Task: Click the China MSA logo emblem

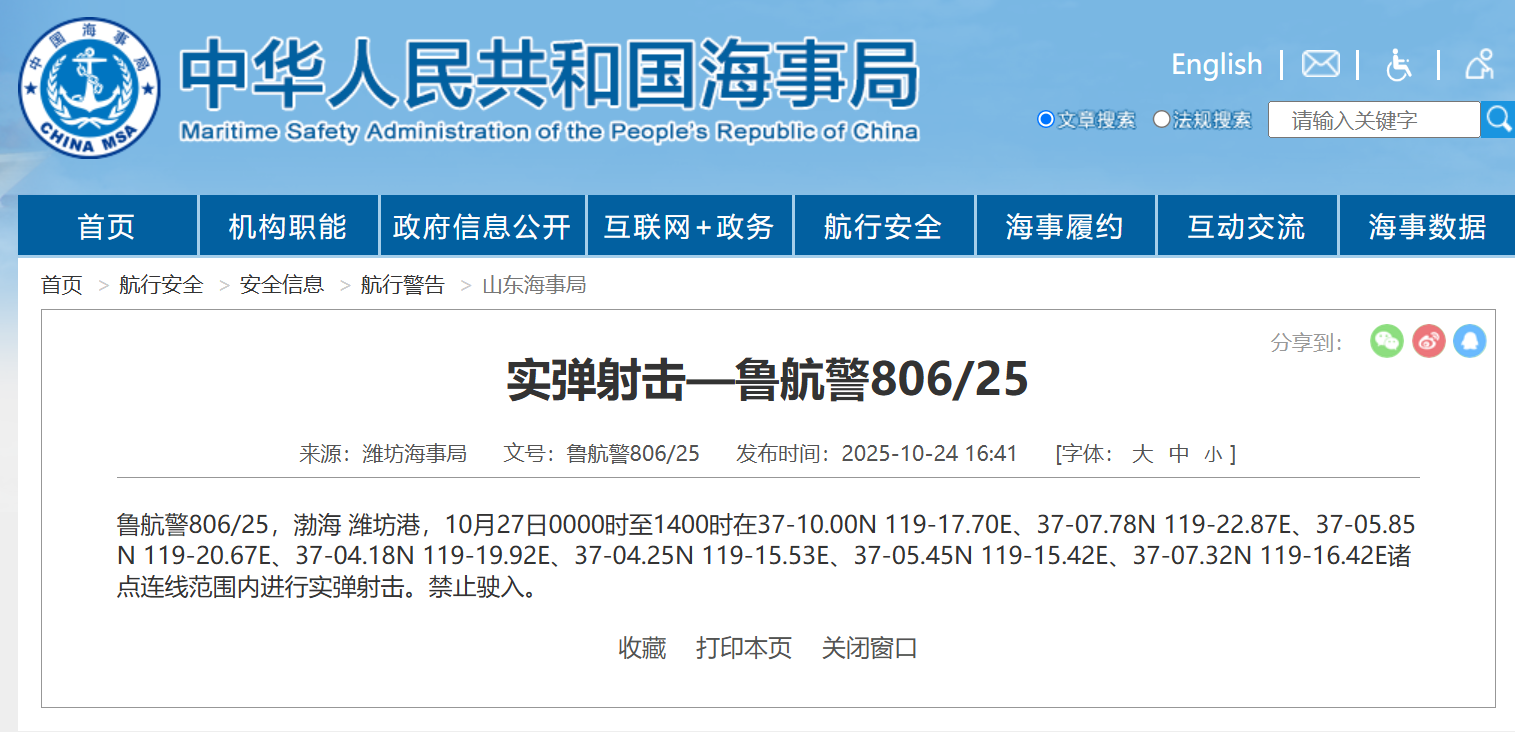Action: coord(89,87)
